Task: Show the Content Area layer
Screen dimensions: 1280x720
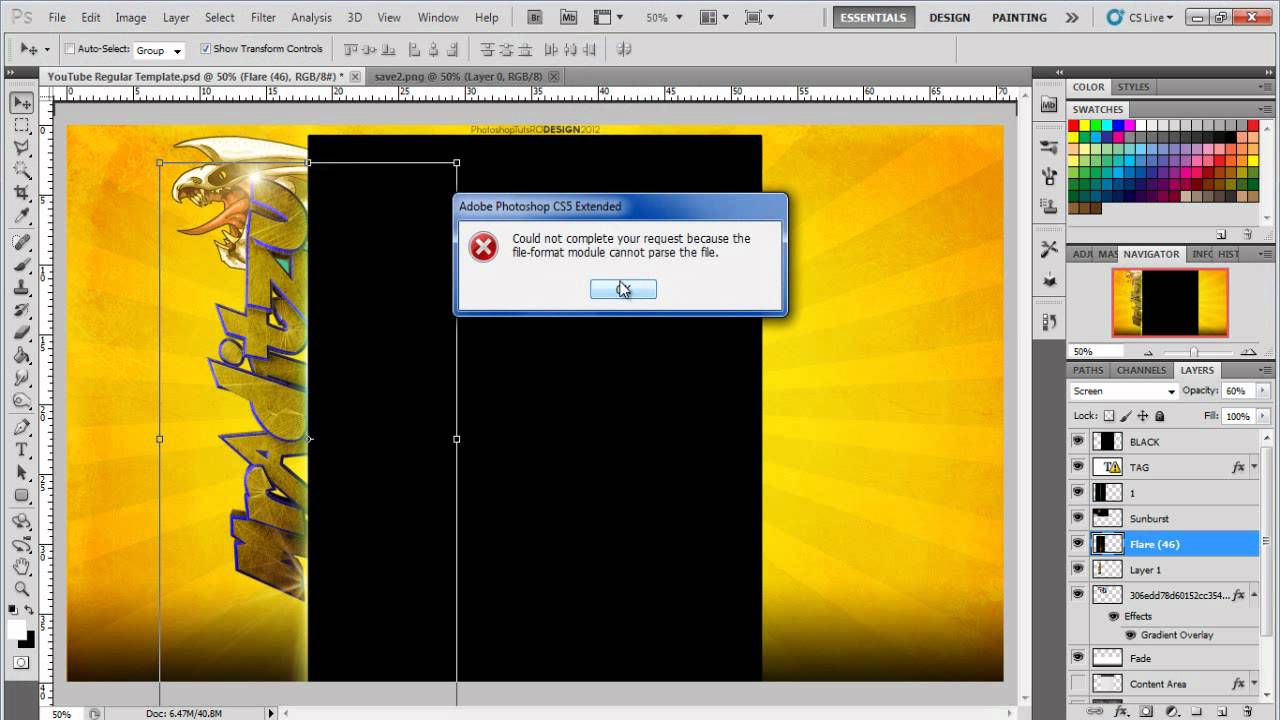Action: (x=1077, y=684)
